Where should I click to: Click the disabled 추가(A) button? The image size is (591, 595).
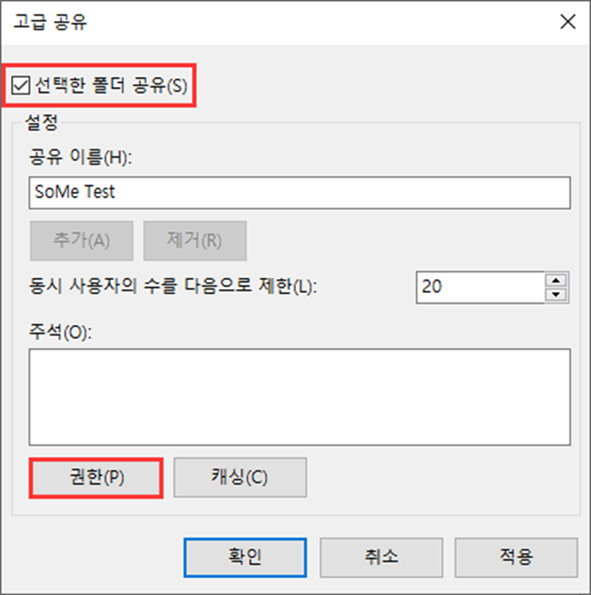point(82,241)
